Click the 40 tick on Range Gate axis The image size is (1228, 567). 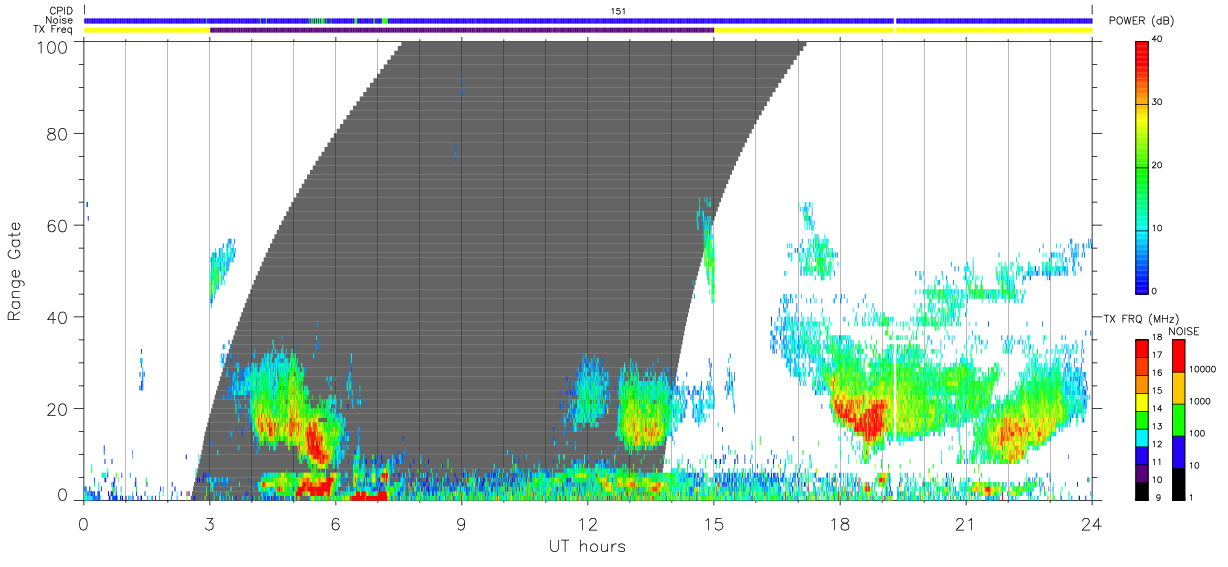point(60,317)
